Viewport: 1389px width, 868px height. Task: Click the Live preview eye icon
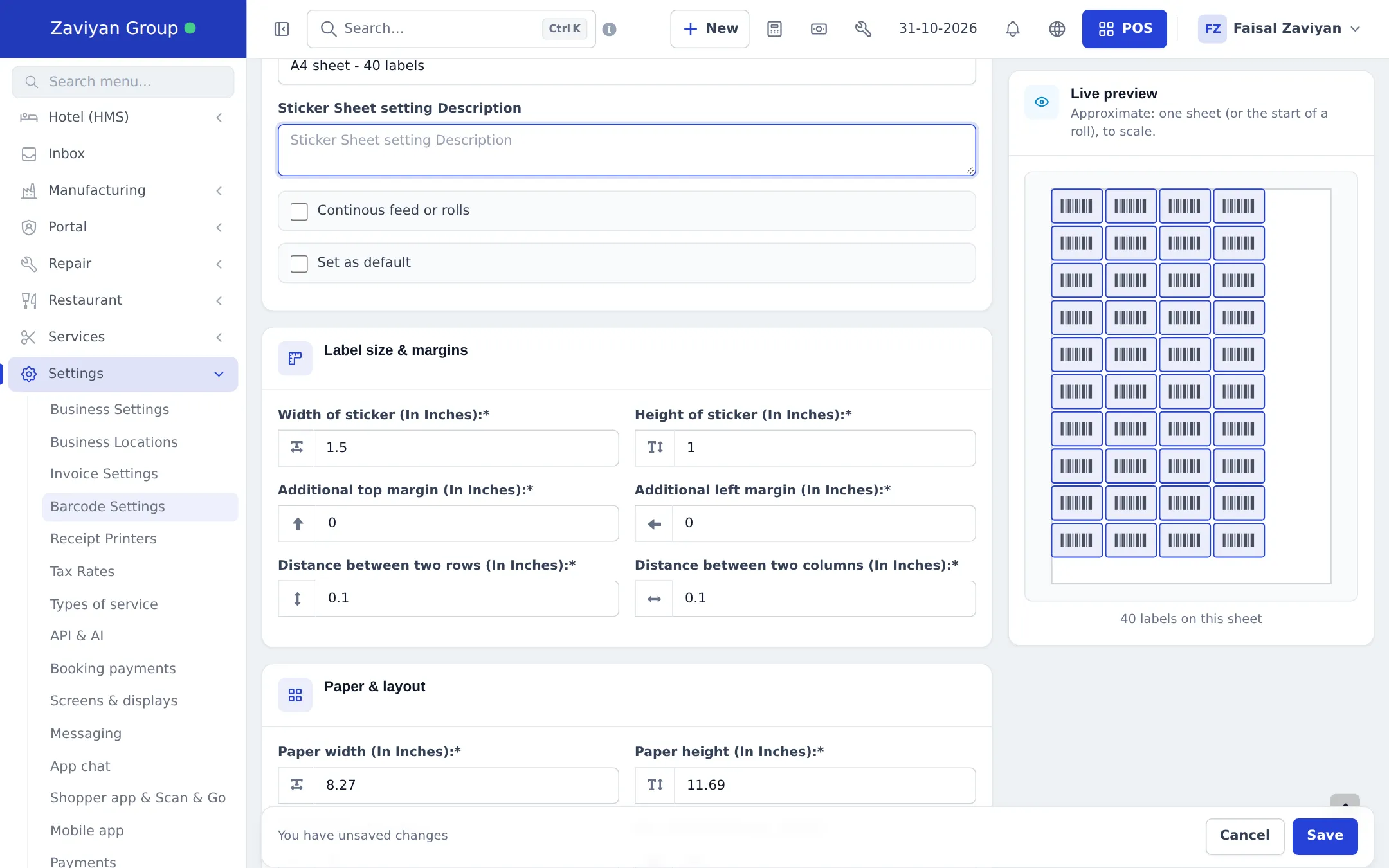tap(1042, 102)
